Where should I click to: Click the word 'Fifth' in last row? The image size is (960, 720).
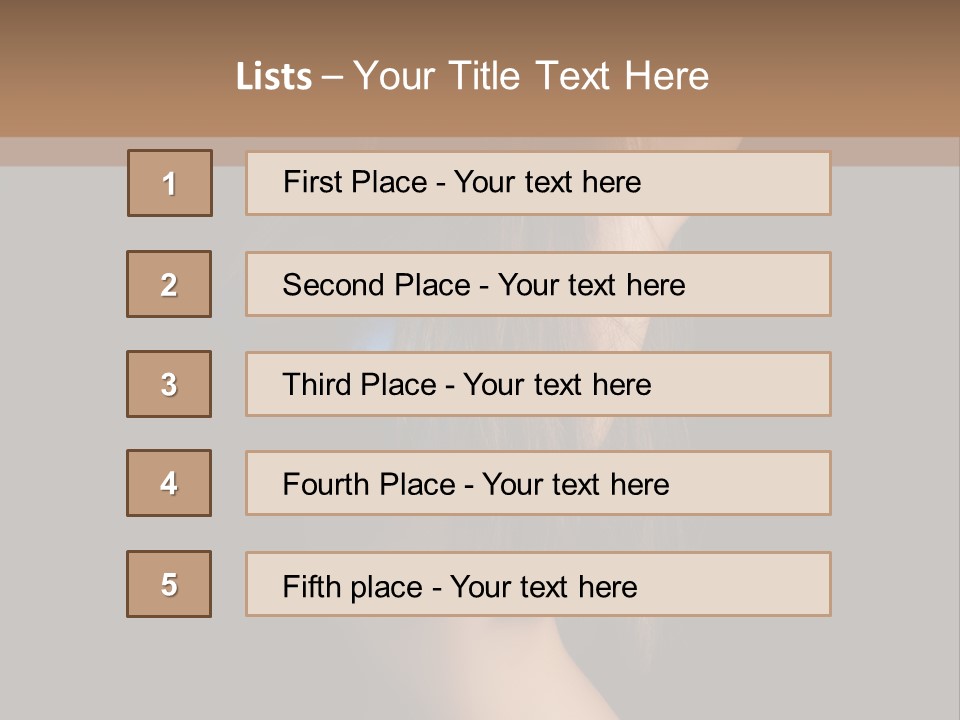[x=311, y=586]
